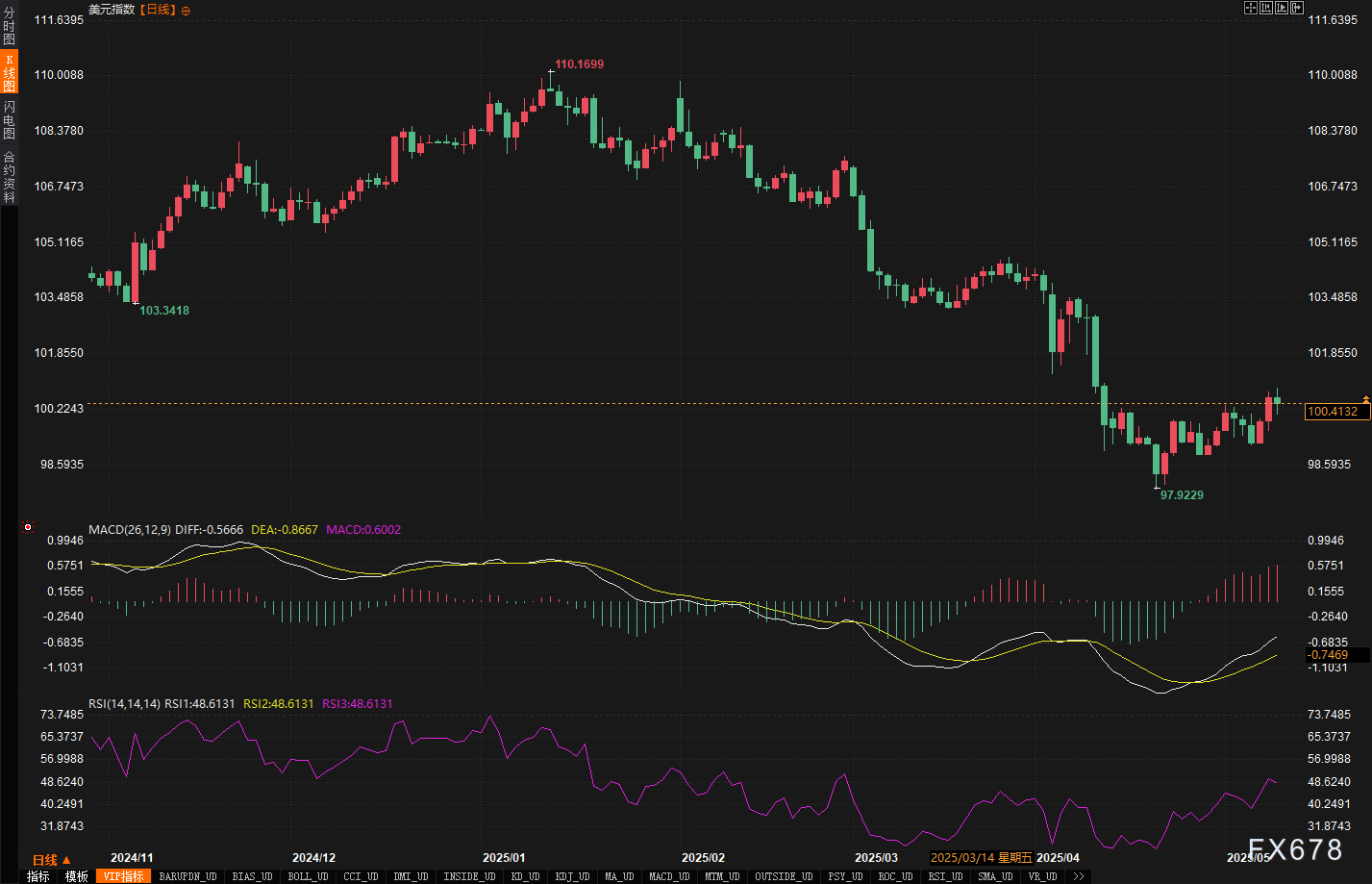Click the chart playback icon

1281,8
